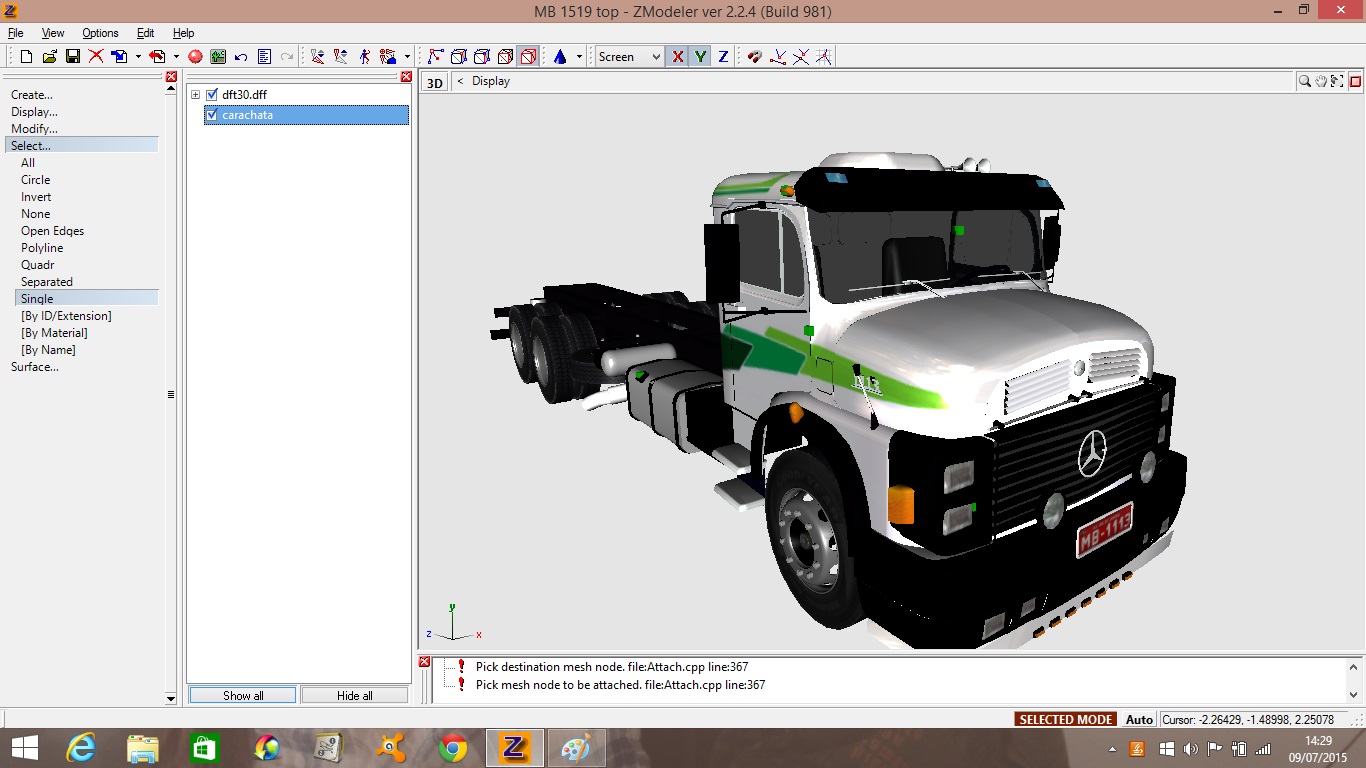Click the Export icon with the red arrow

coord(157,57)
